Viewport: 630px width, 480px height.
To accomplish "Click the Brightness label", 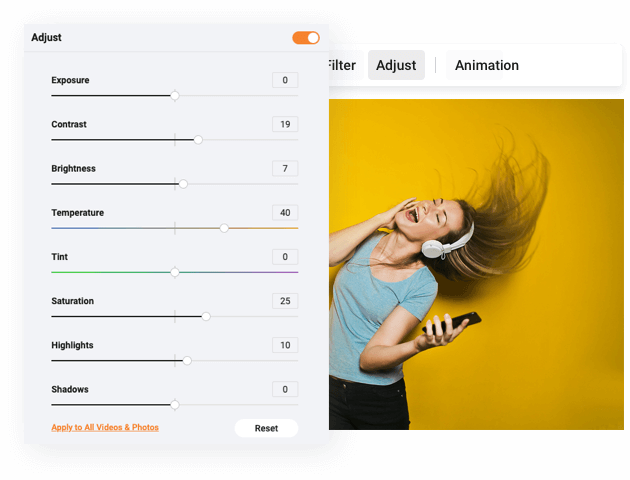I will [x=74, y=168].
